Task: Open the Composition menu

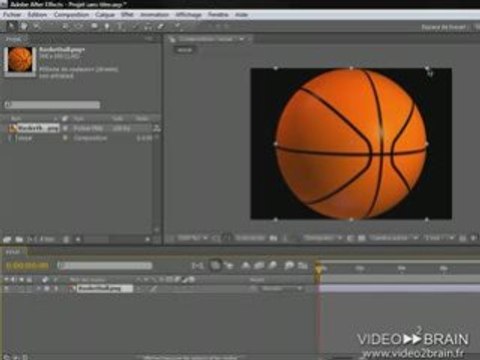Action: point(71,15)
